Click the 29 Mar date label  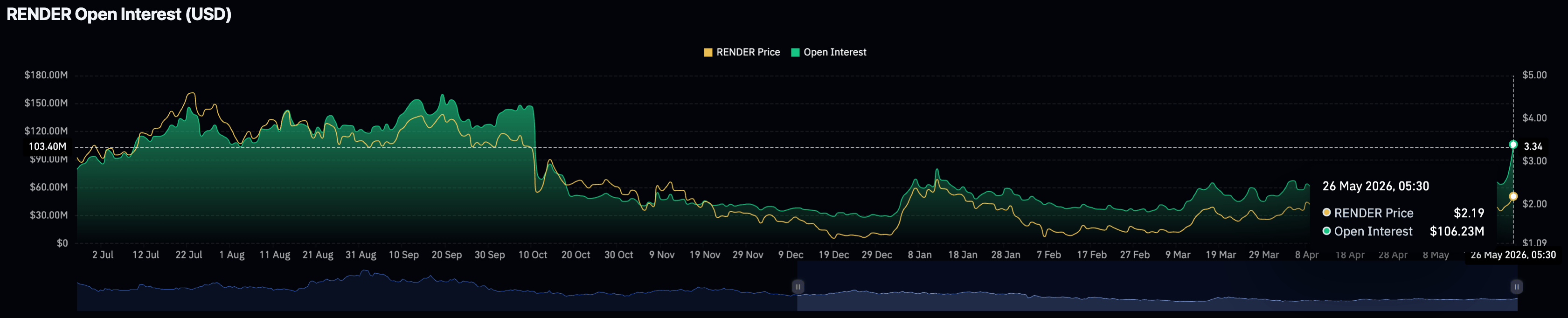click(1263, 255)
